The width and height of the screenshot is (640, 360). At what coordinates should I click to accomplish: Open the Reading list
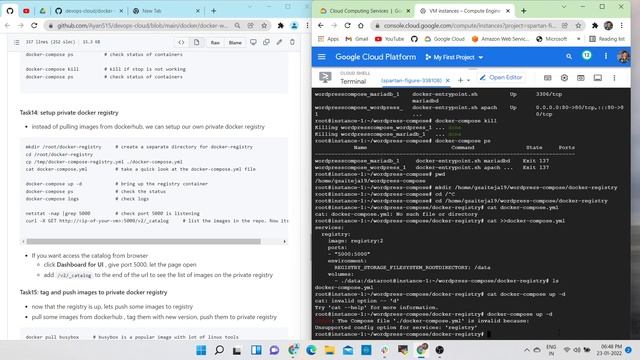point(607,39)
